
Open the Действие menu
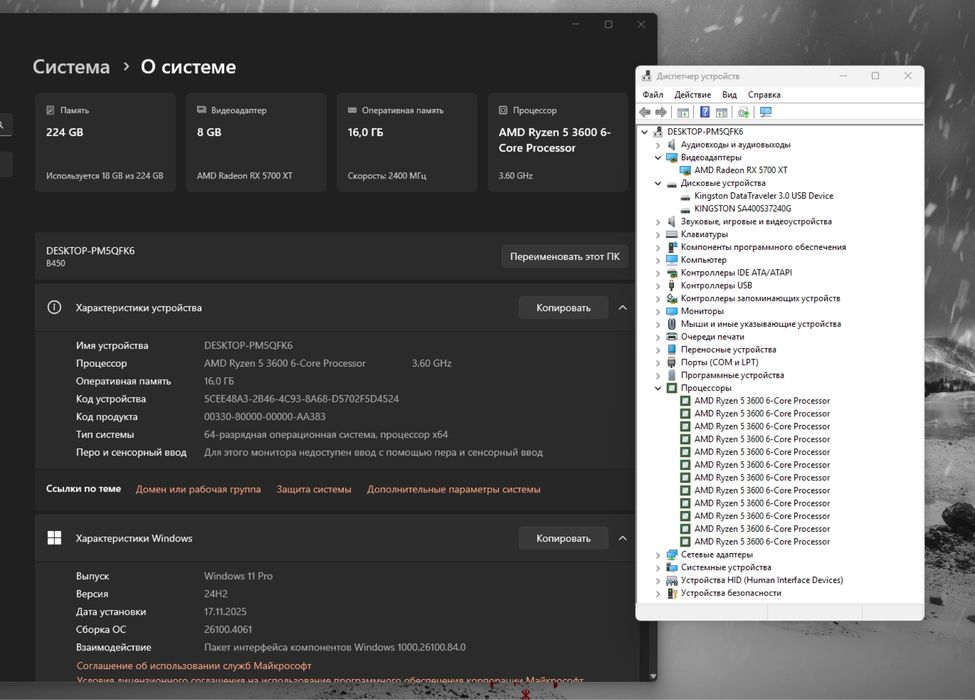[693, 94]
